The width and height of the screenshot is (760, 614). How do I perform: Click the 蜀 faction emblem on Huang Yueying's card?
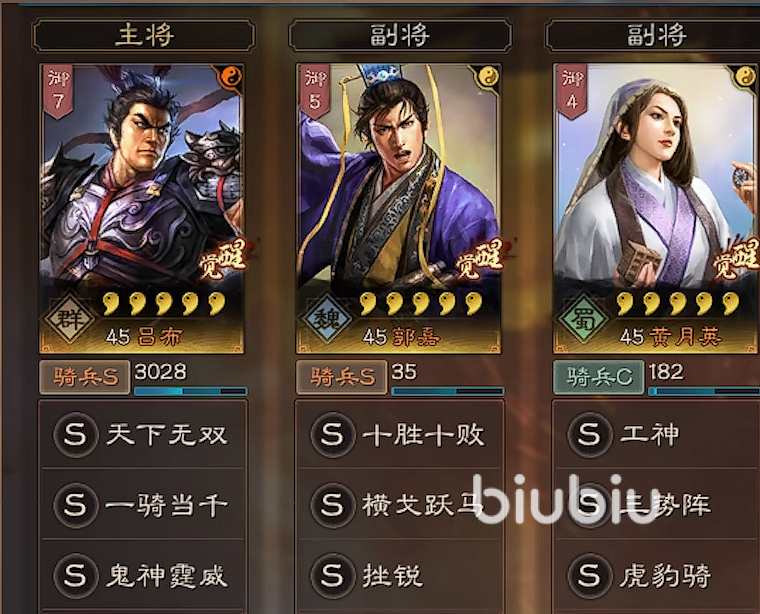click(x=583, y=319)
